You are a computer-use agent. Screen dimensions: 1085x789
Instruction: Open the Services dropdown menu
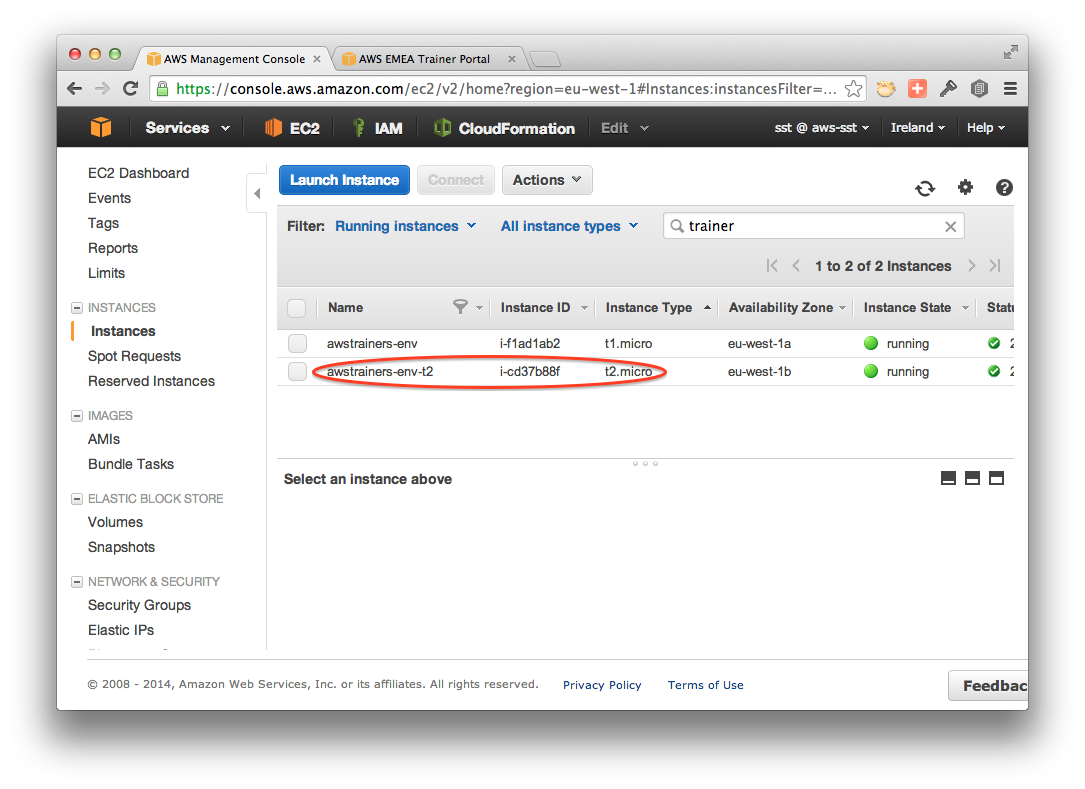[x=188, y=128]
